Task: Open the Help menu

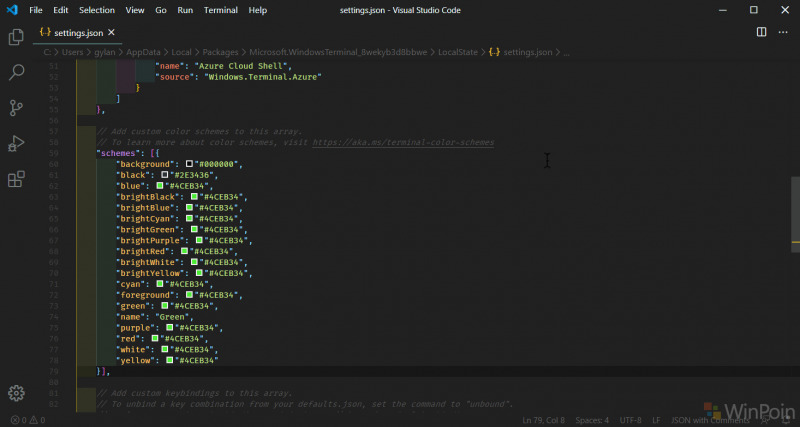Action: click(258, 10)
